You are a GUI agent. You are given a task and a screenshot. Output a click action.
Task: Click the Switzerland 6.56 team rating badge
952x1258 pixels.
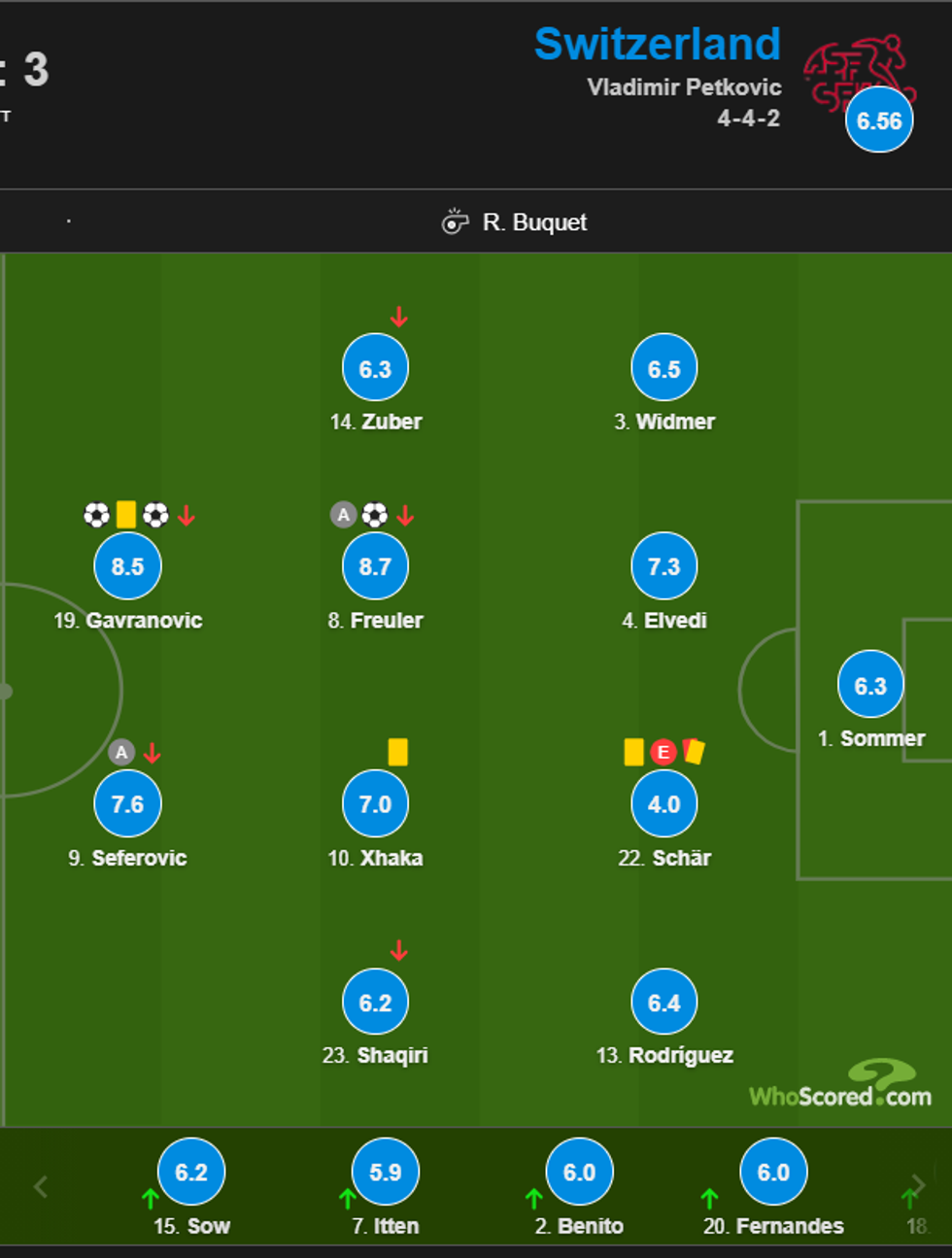(x=879, y=121)
